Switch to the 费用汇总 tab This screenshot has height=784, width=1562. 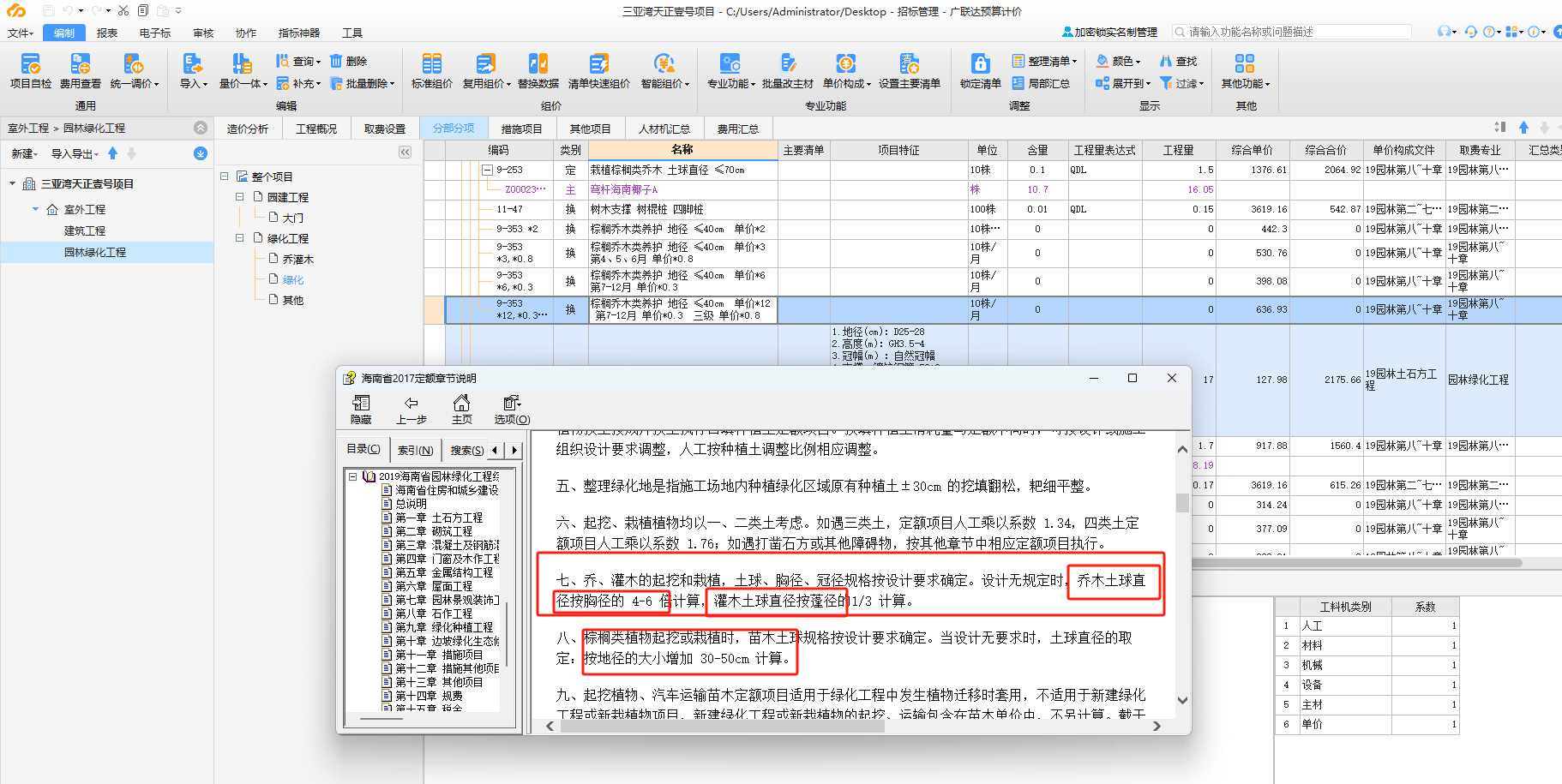click(737, 129)
